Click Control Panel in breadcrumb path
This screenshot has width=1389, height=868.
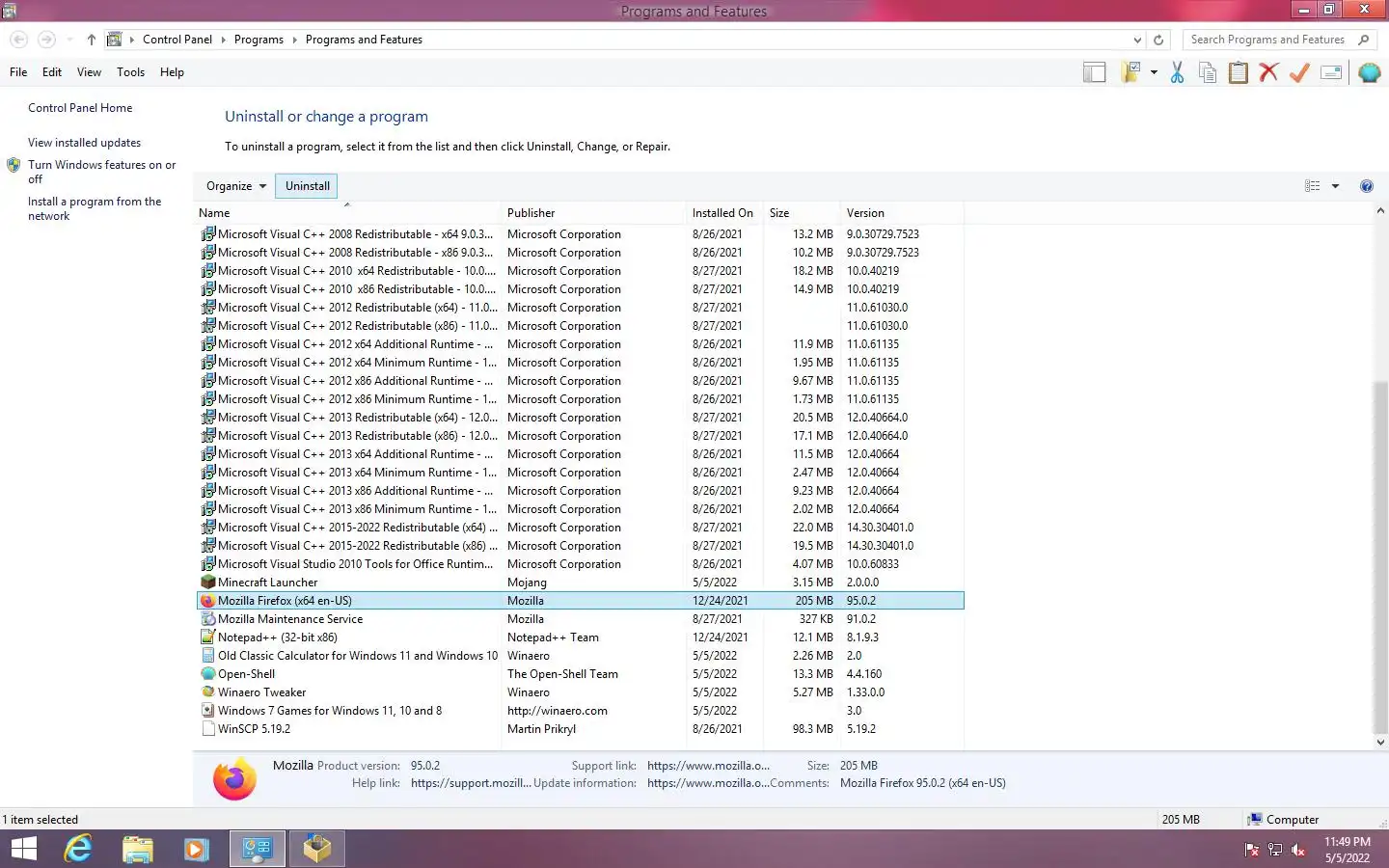tap(177, 40)
